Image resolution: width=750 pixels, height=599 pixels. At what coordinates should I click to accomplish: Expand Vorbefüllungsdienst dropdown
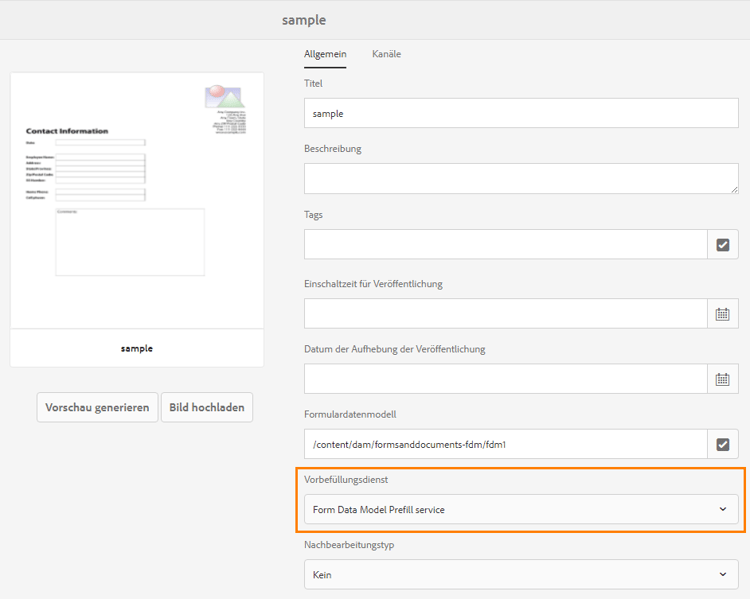(521, 510)
